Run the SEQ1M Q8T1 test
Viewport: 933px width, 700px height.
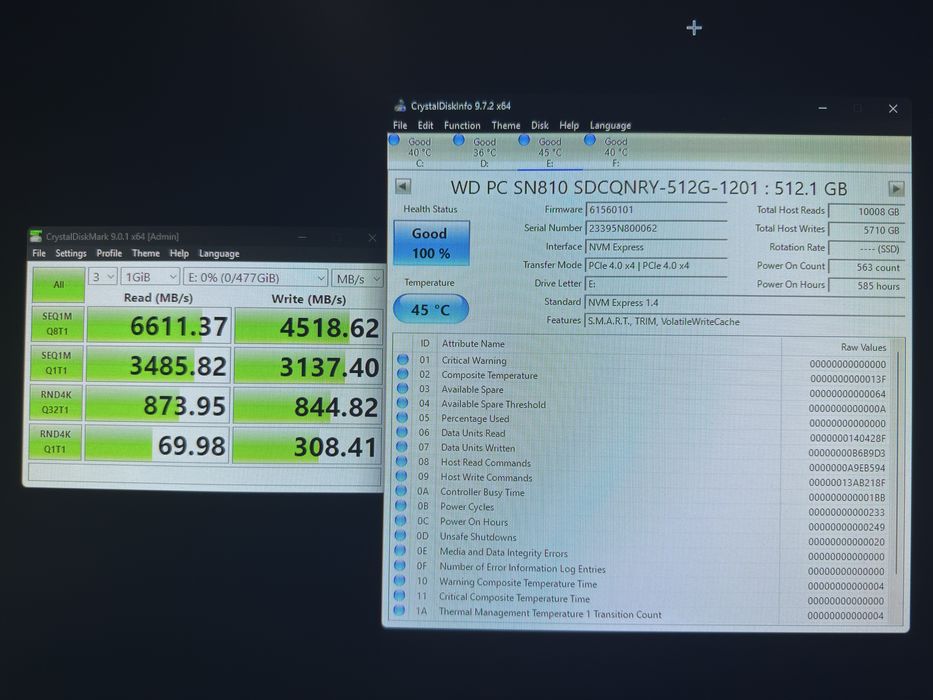click(x=57, y=324)
